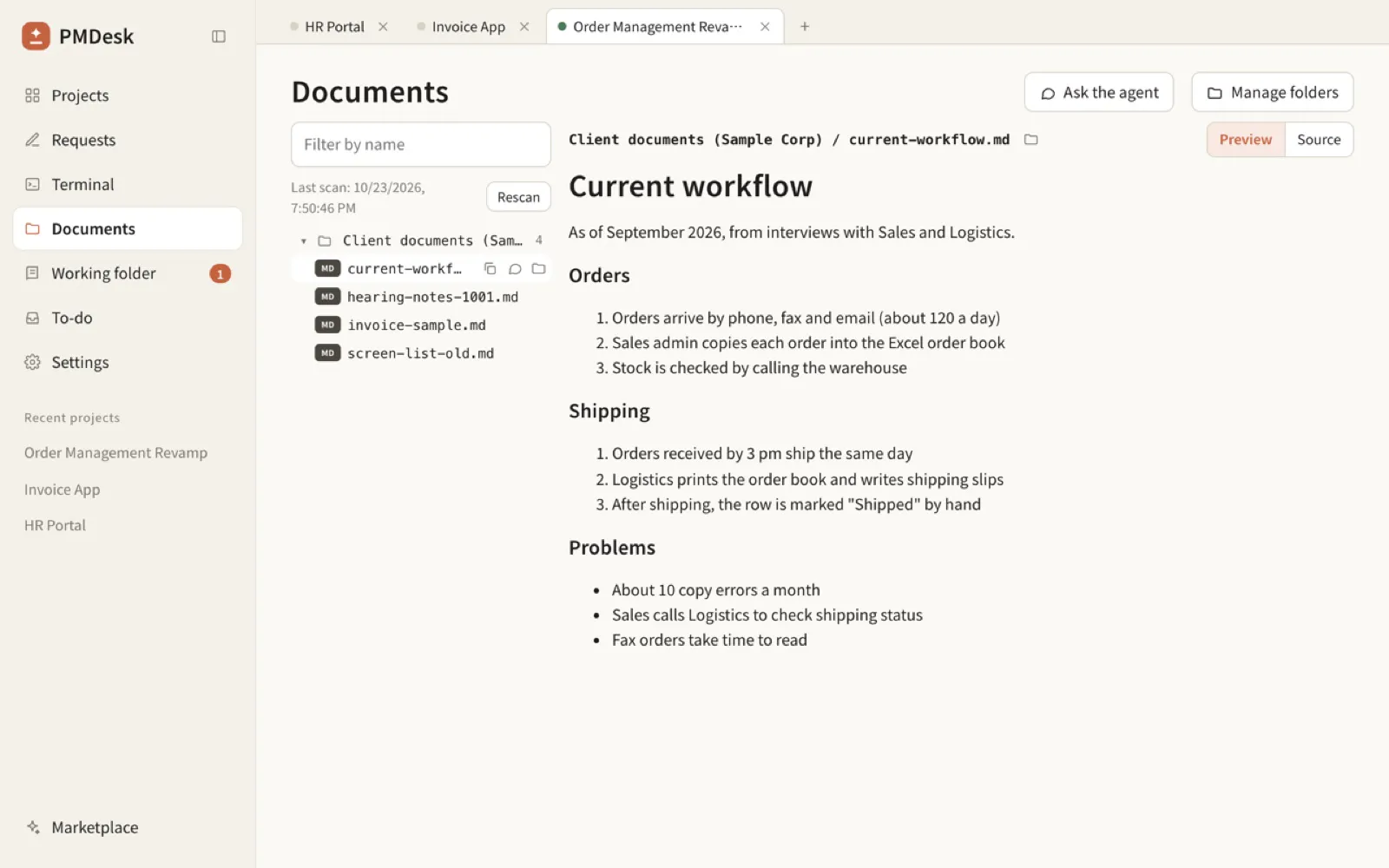Switch to Preview view
Image resolution: width=1389 pixels, height=868 pixels.
[x=1245, y=140]
